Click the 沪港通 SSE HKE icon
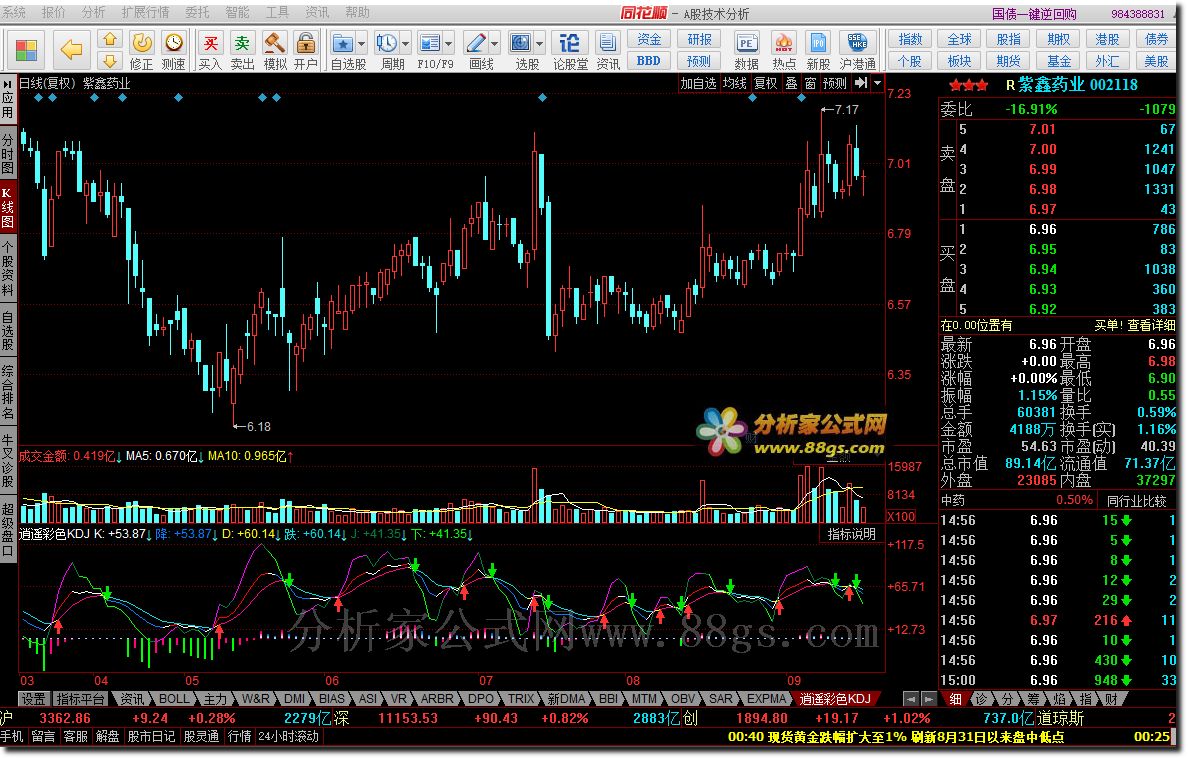The image size is (1188, 758). [x=858, y=43]
